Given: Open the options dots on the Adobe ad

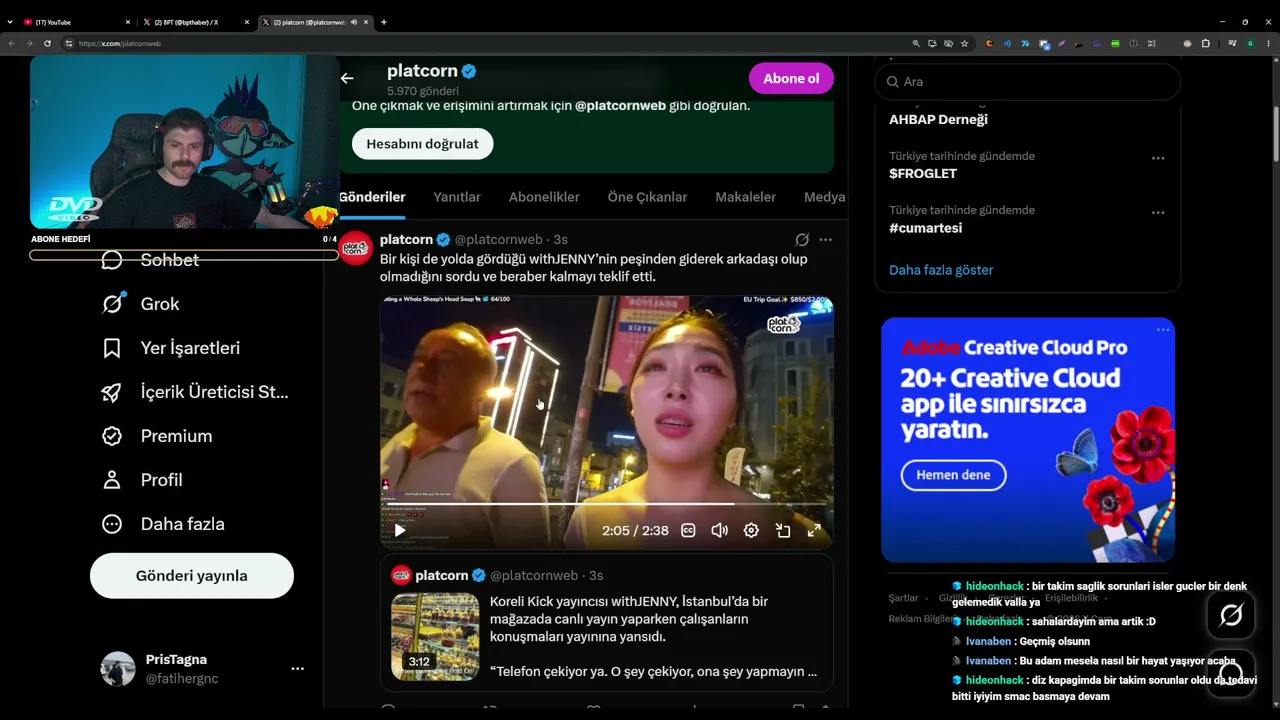Looking at the screenshot, I should pyautogui.click(x=1163, y=329).
